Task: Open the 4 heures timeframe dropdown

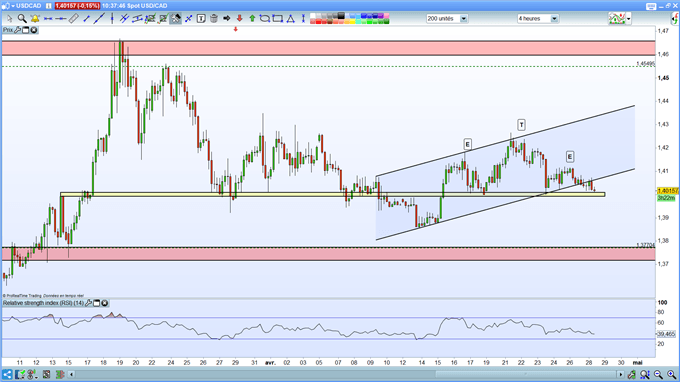Action: [554, 19]
